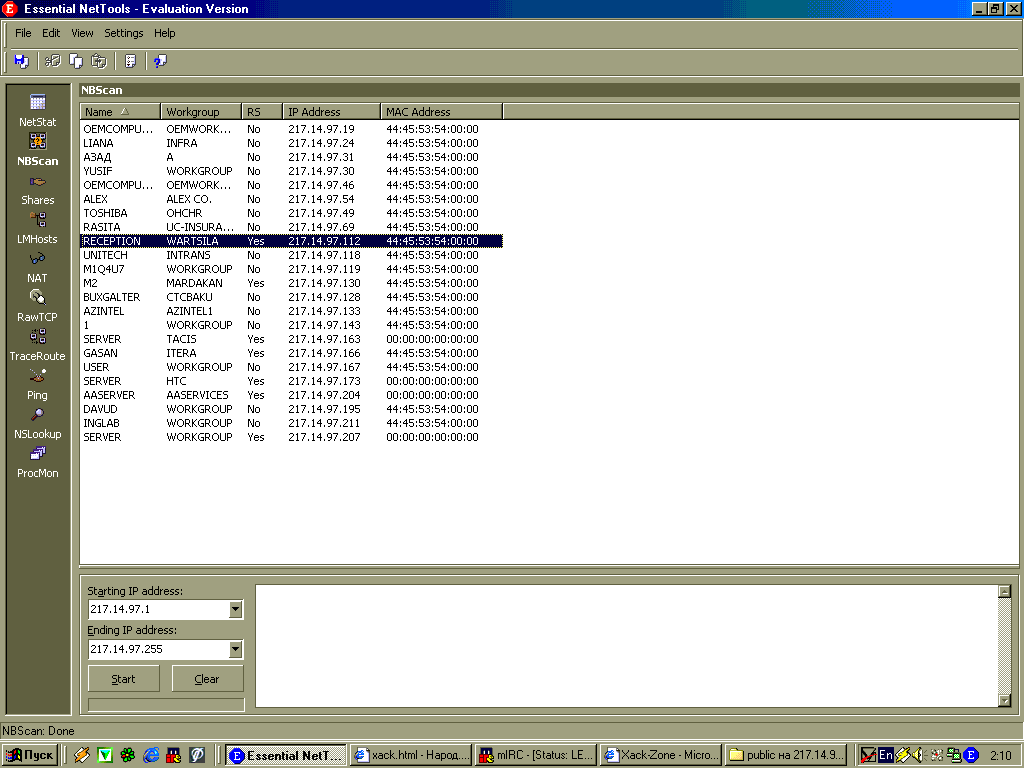The image size is (1024, 768).
Task: Switch to mIRC in the taskbar
Action: point(535,755)
